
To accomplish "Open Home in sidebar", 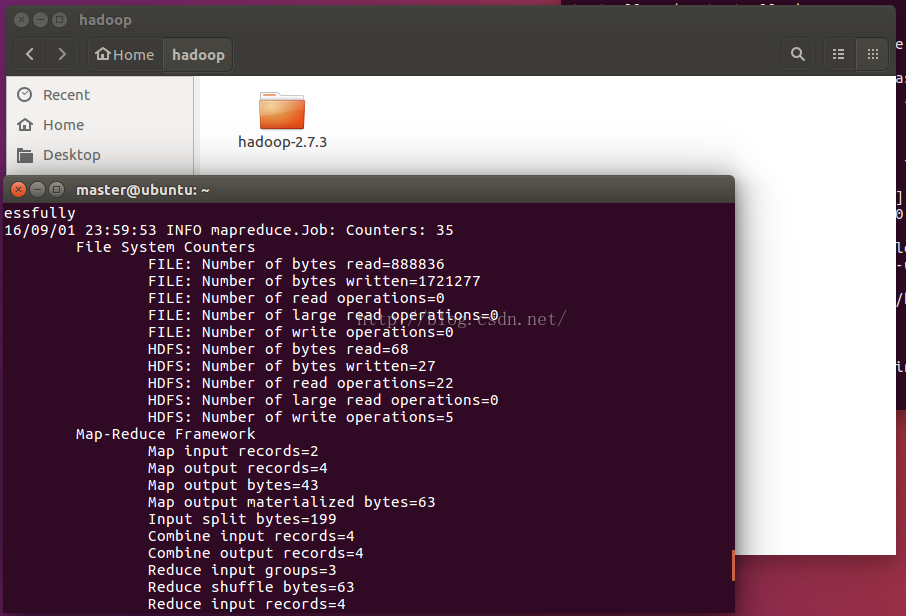I will (64, 125).
